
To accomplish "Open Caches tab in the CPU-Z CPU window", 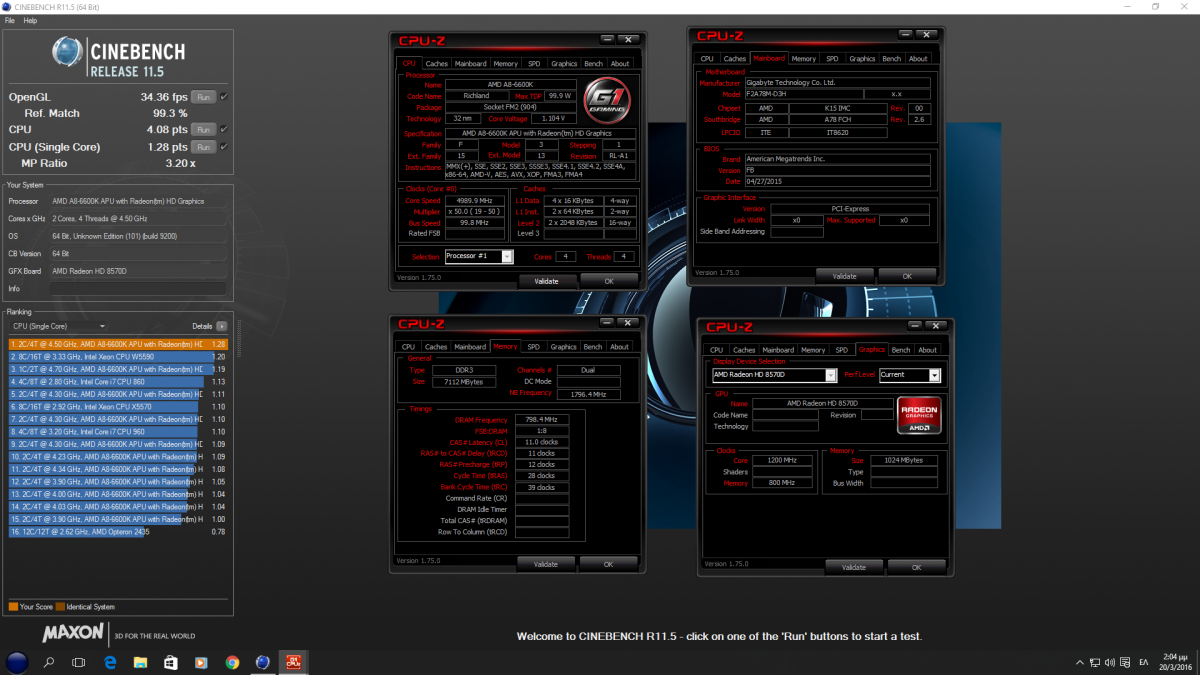I will click(x=437, y=64).
